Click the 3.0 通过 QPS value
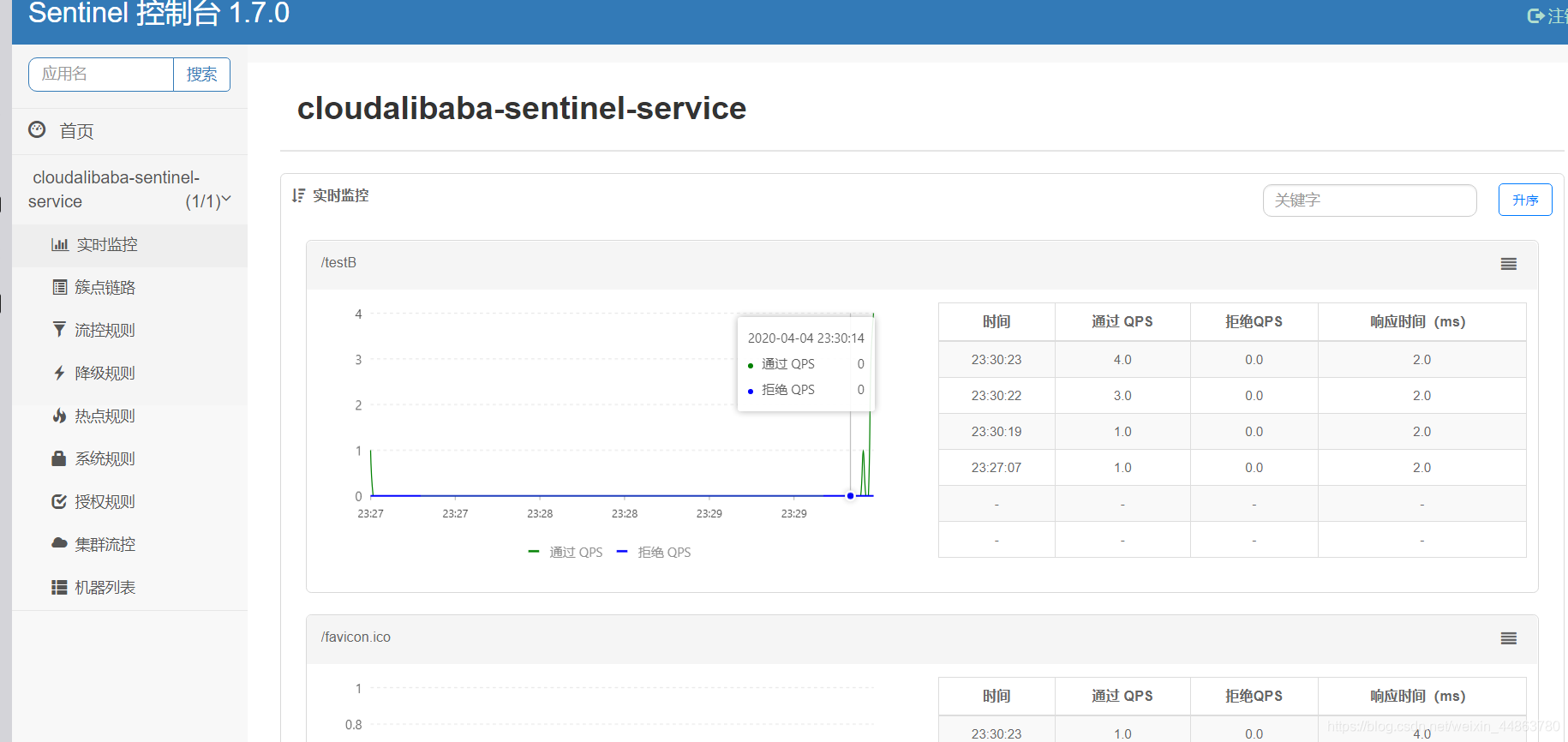 pos(1122,396)
